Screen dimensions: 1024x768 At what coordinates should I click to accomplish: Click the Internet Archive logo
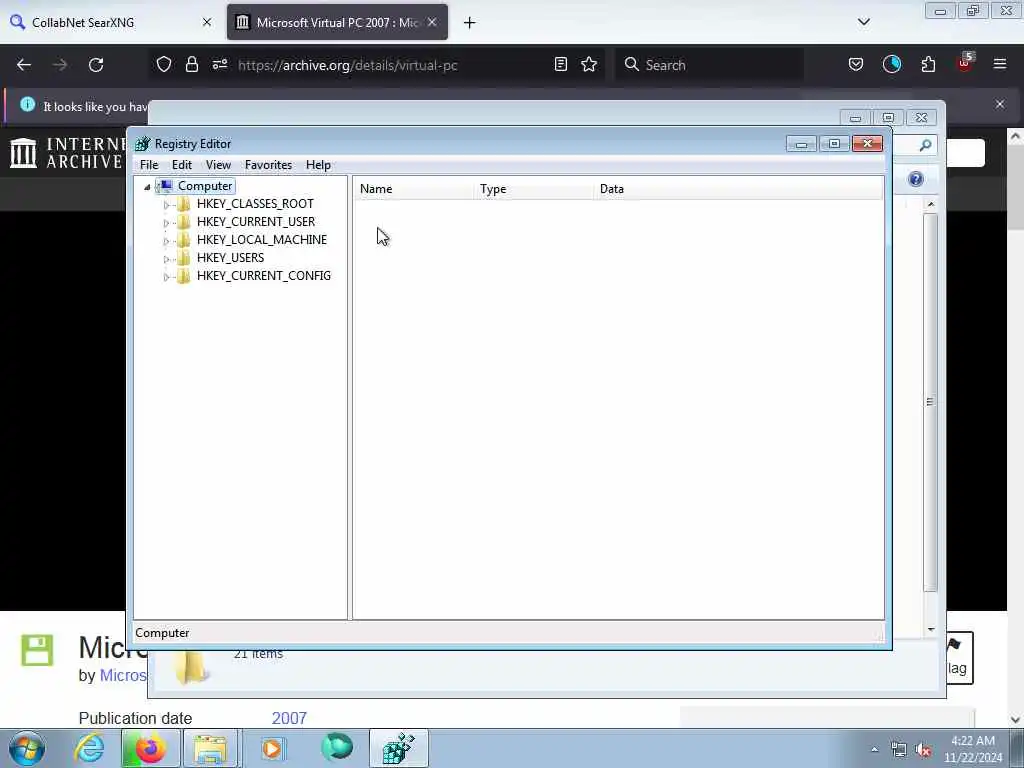[65, 153]
